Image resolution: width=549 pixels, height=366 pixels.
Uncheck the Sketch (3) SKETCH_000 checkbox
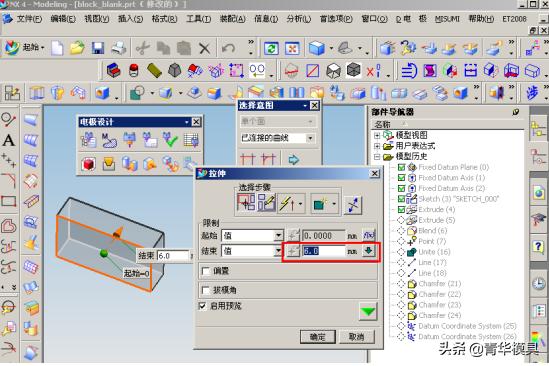pos(402,199)
